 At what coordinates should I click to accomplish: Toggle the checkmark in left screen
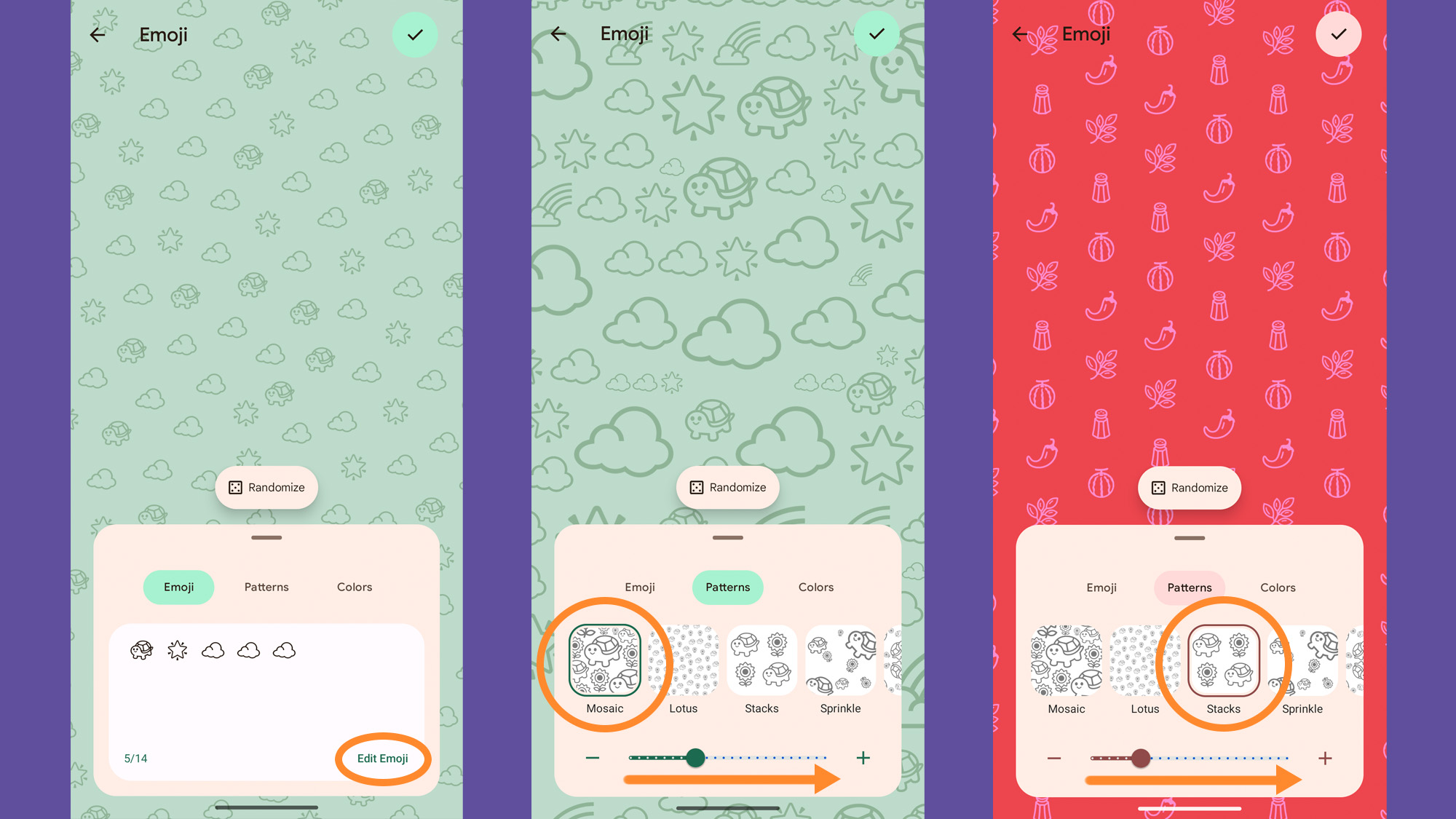(x=415, y=34)
